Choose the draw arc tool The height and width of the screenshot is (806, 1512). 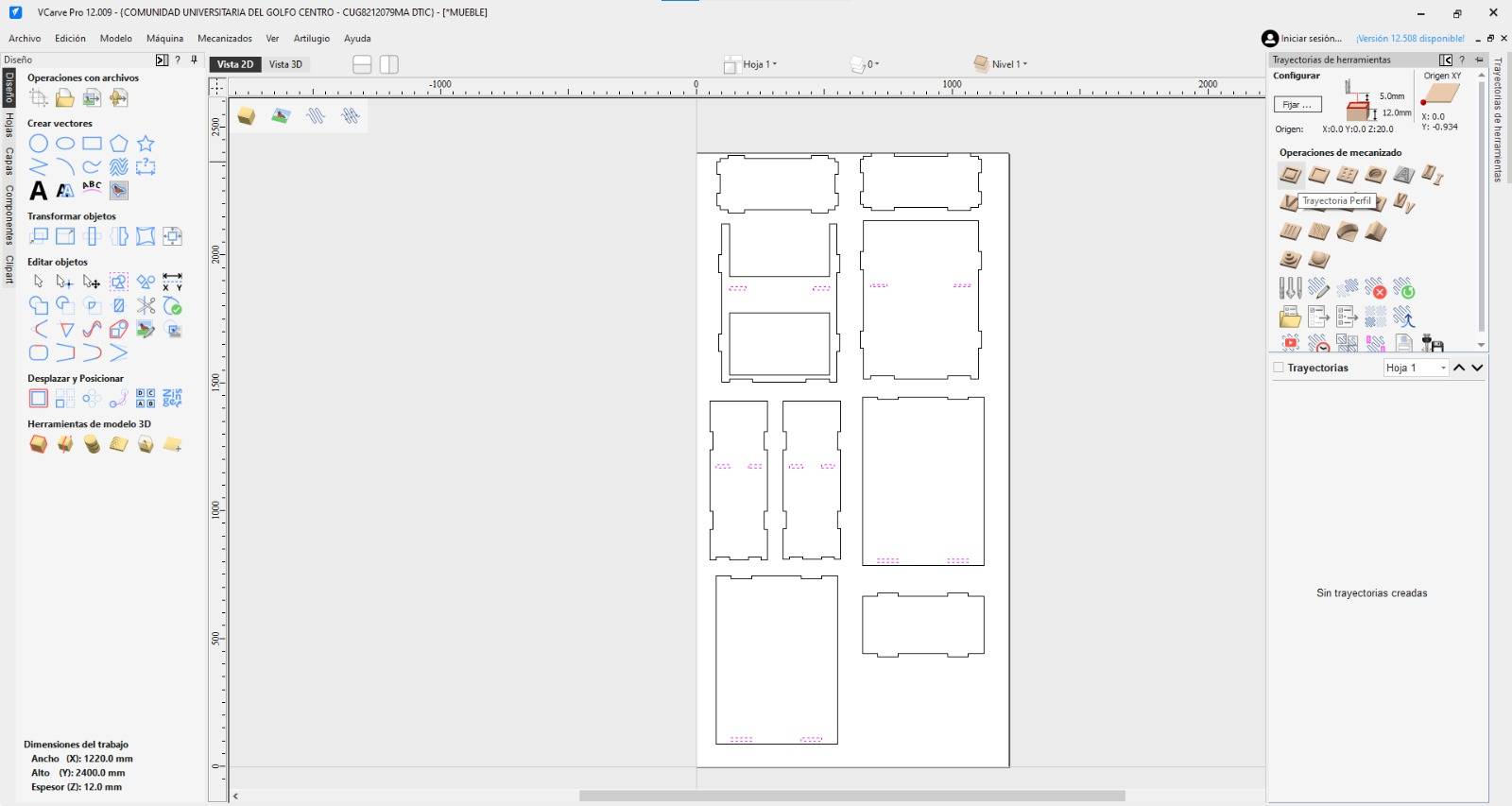[x=65, y=167]
